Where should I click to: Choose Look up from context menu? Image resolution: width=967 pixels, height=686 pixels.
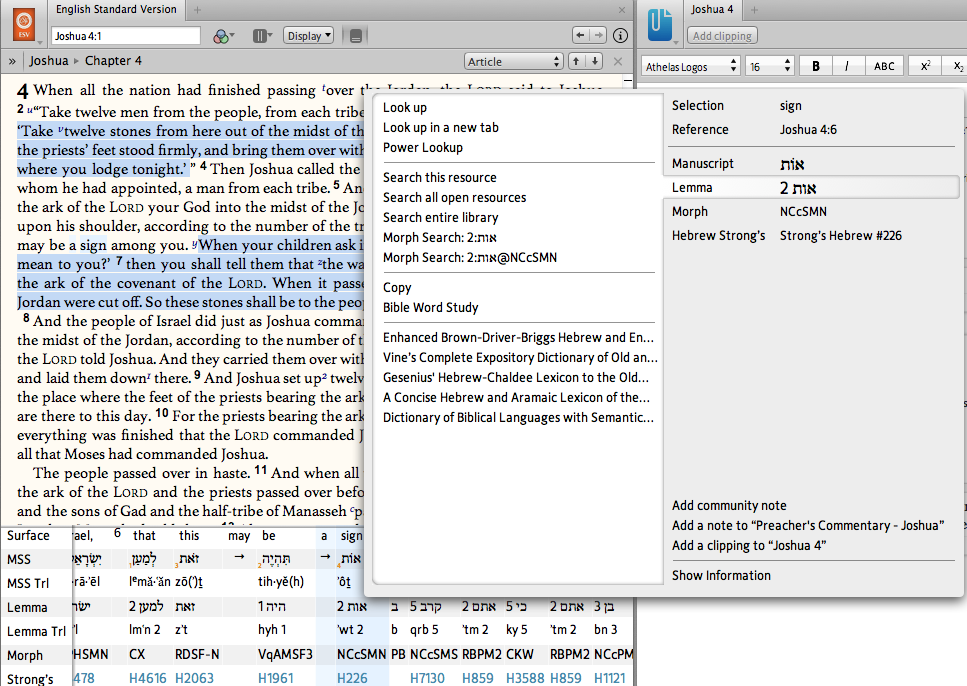(405, 107)
